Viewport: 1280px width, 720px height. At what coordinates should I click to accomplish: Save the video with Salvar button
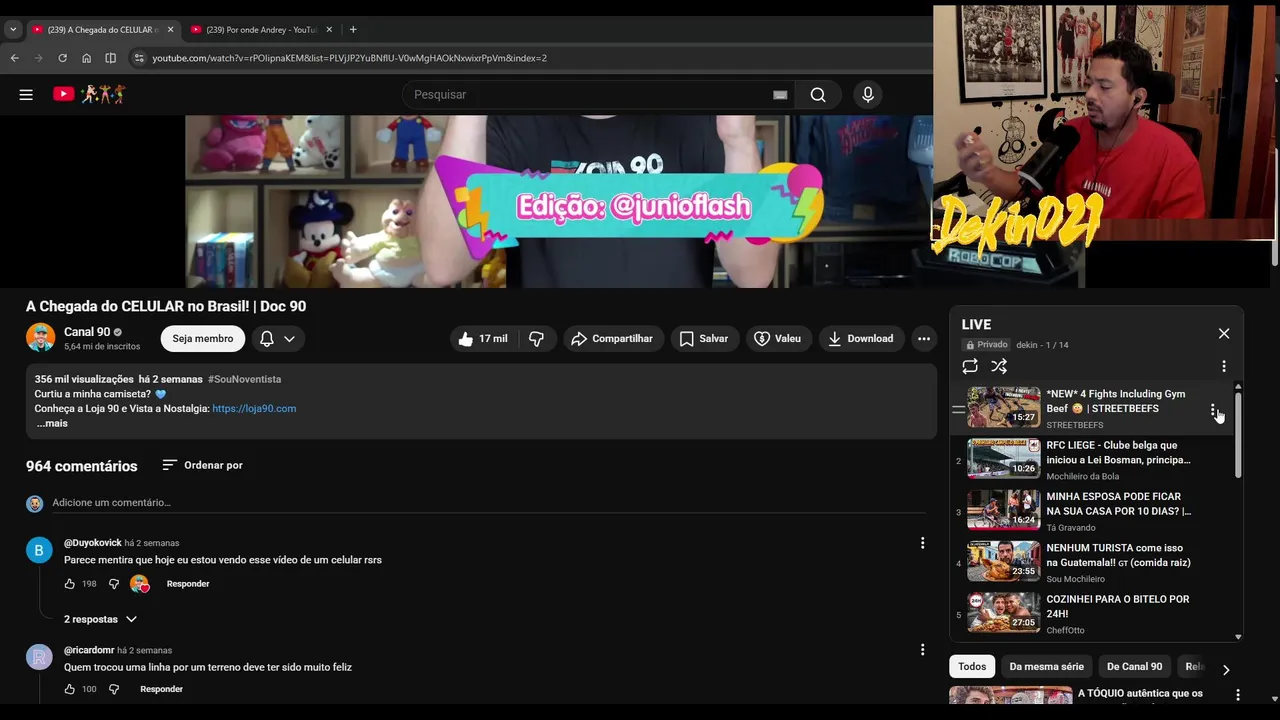[704, 339]
